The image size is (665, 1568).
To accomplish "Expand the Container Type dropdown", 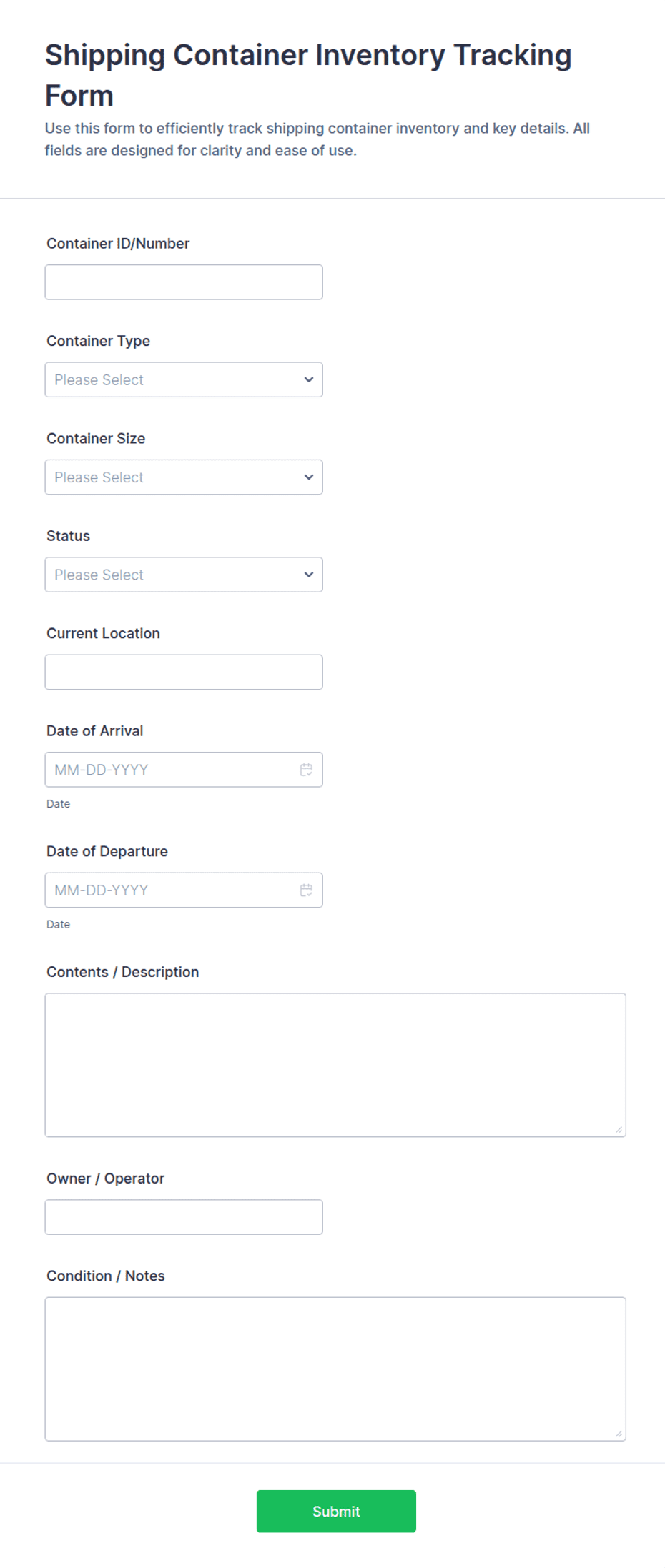I will (184, 379).
